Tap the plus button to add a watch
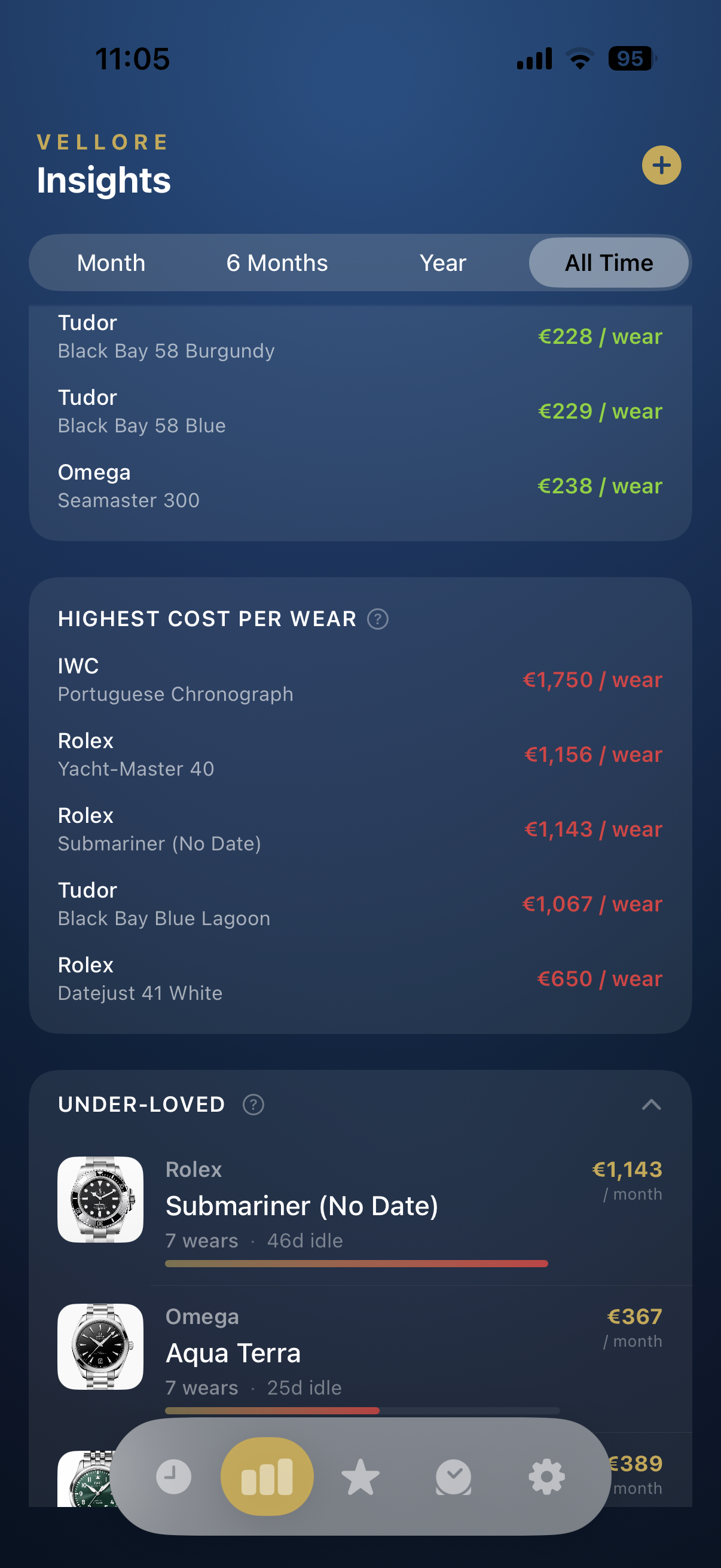The height and width of the screenshot is (1568, 721). coord(661,164)
